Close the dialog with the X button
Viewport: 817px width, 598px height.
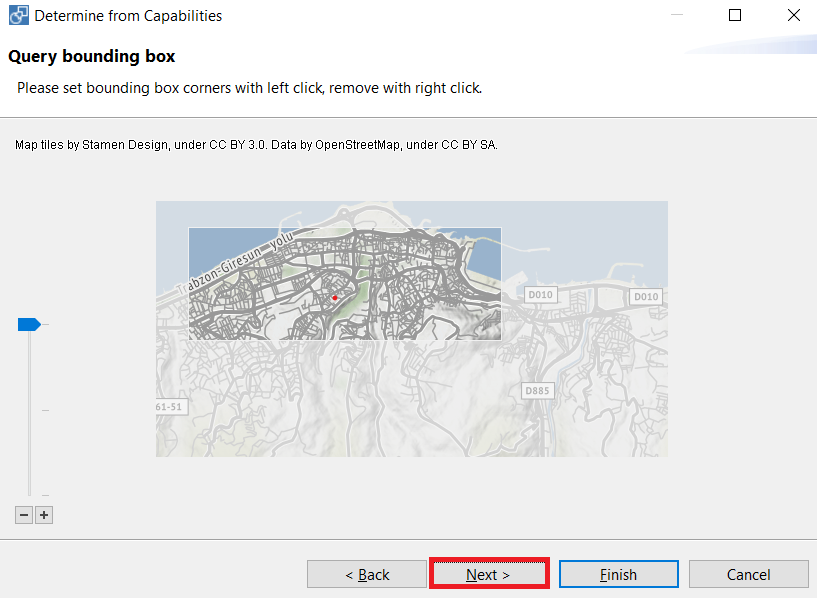[794, 15]
